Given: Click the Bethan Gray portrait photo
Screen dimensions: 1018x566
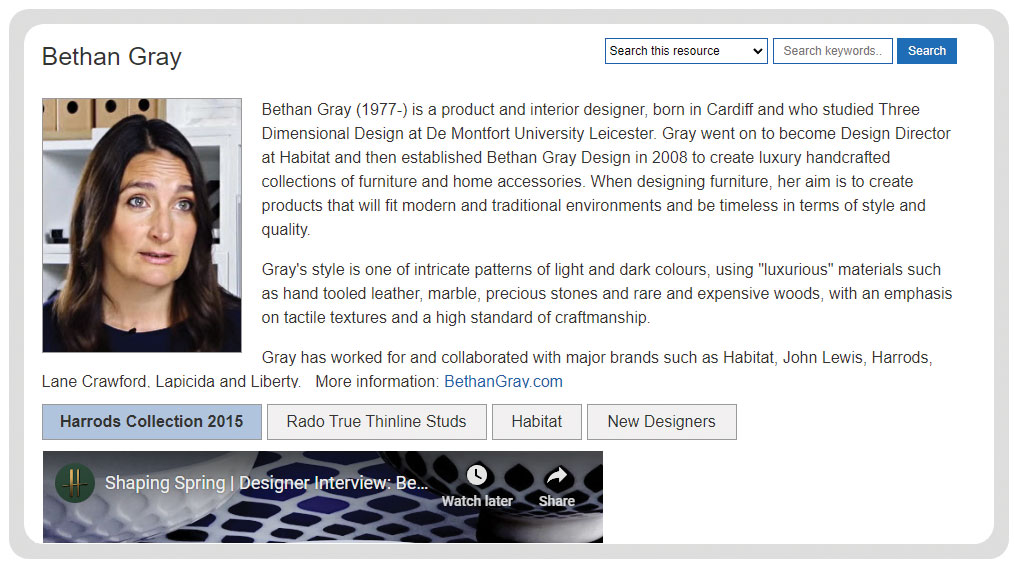Looking at the screenshot, I should (x=142, y=225).
